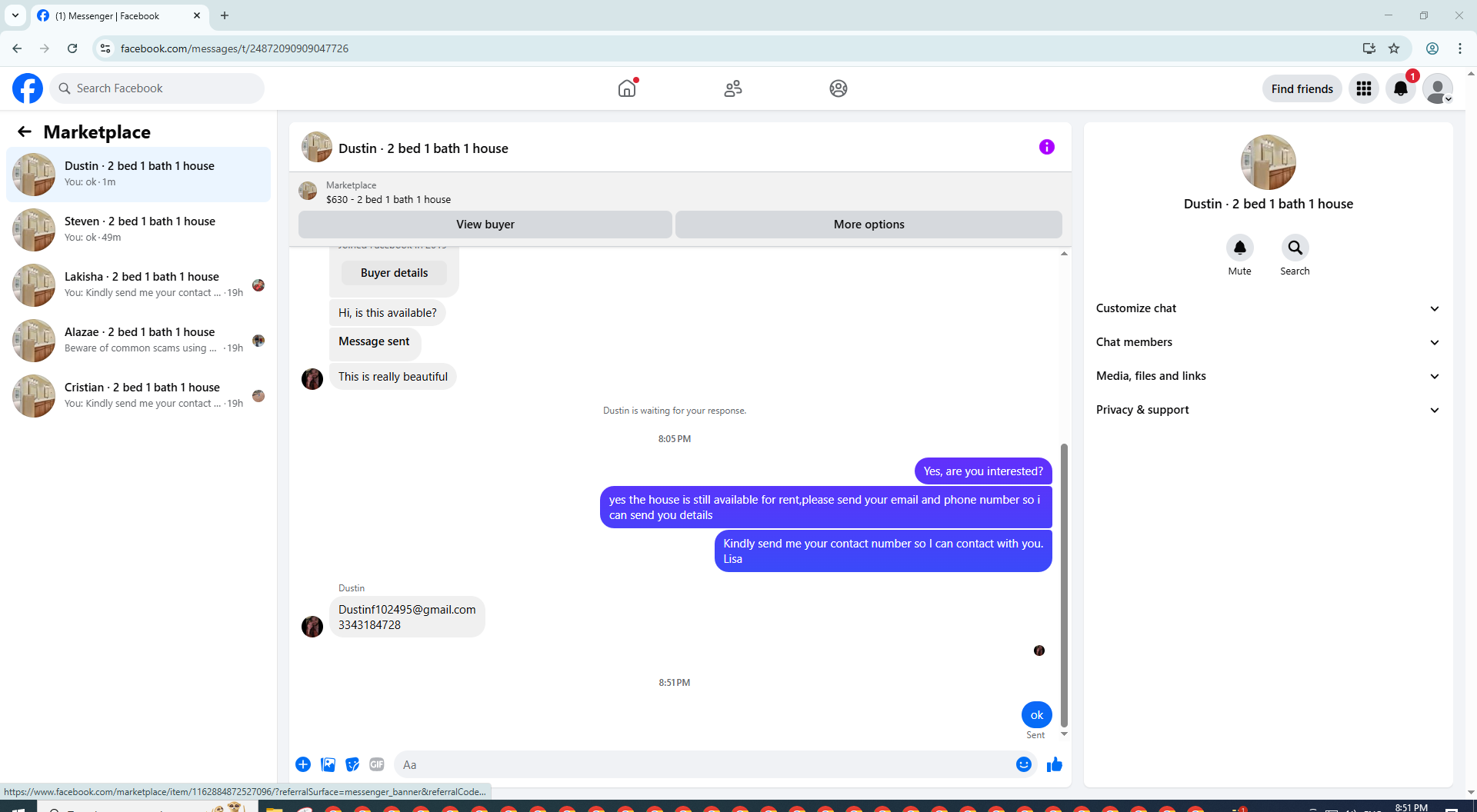Close the Messenger browser tab
This screenshot has width=1477, height=812.
point(197,15)
